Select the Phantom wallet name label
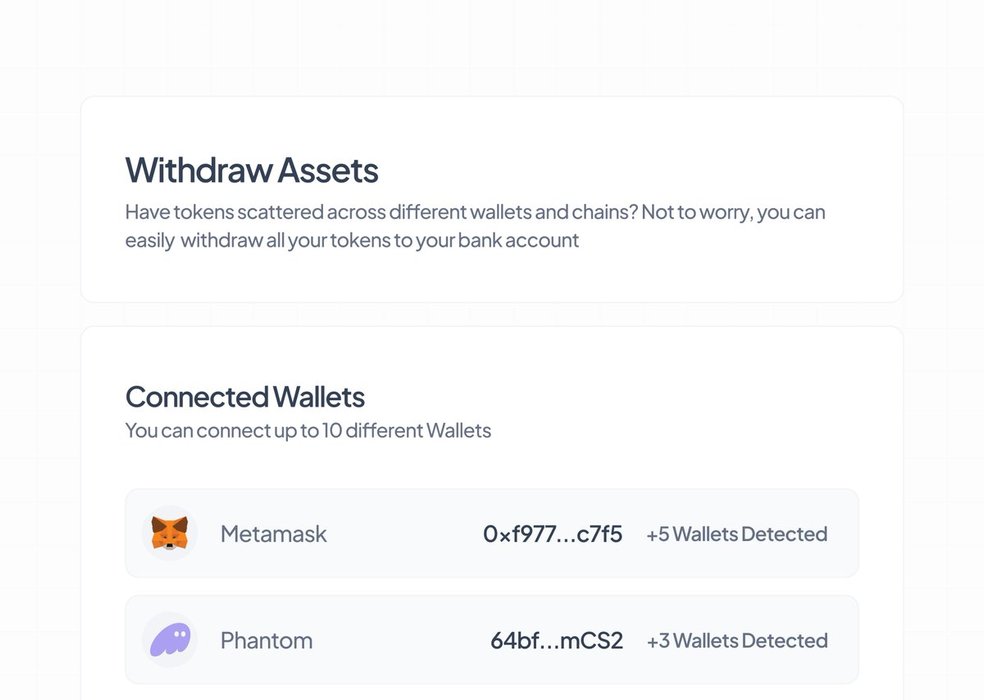This screenshot has width=984, height=700. (x=266, y=641)
